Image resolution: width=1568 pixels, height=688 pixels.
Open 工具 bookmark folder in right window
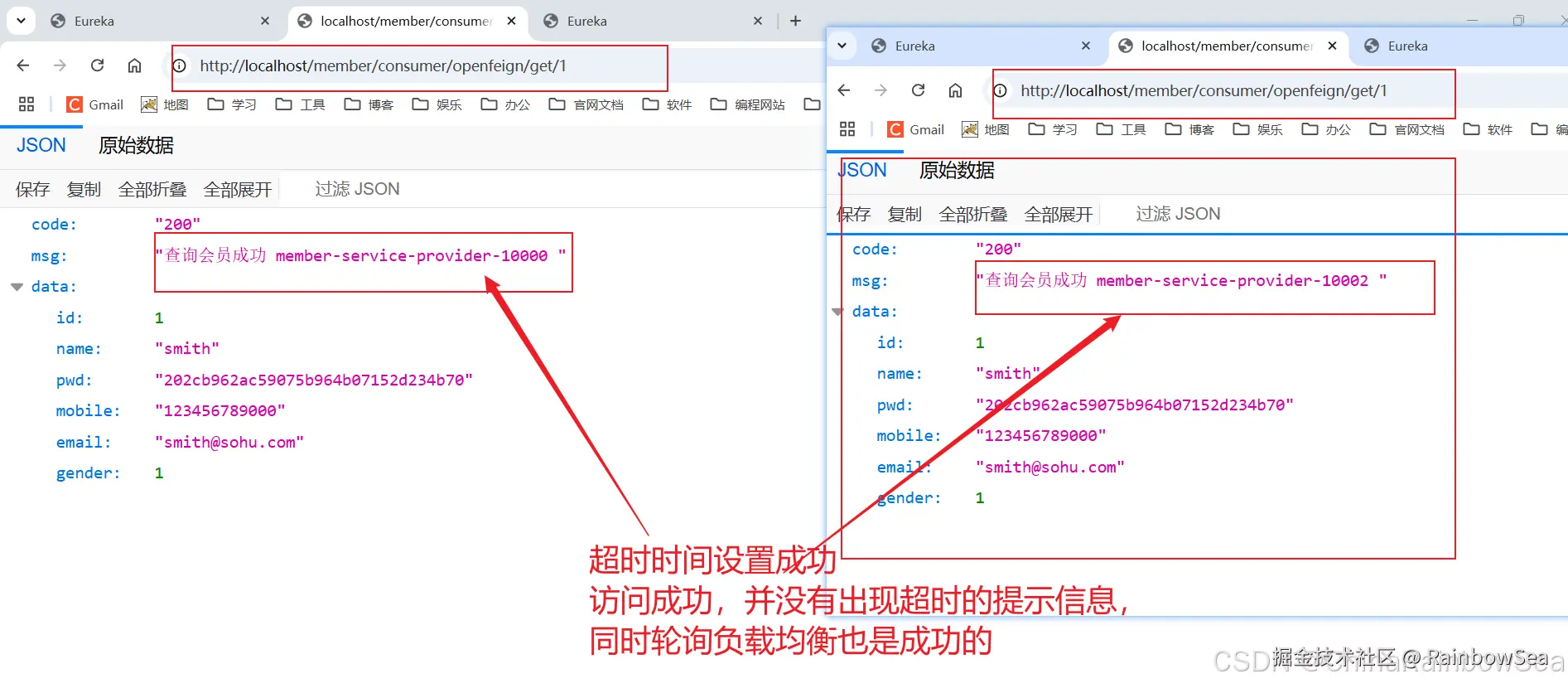(x=1122, y=129)
